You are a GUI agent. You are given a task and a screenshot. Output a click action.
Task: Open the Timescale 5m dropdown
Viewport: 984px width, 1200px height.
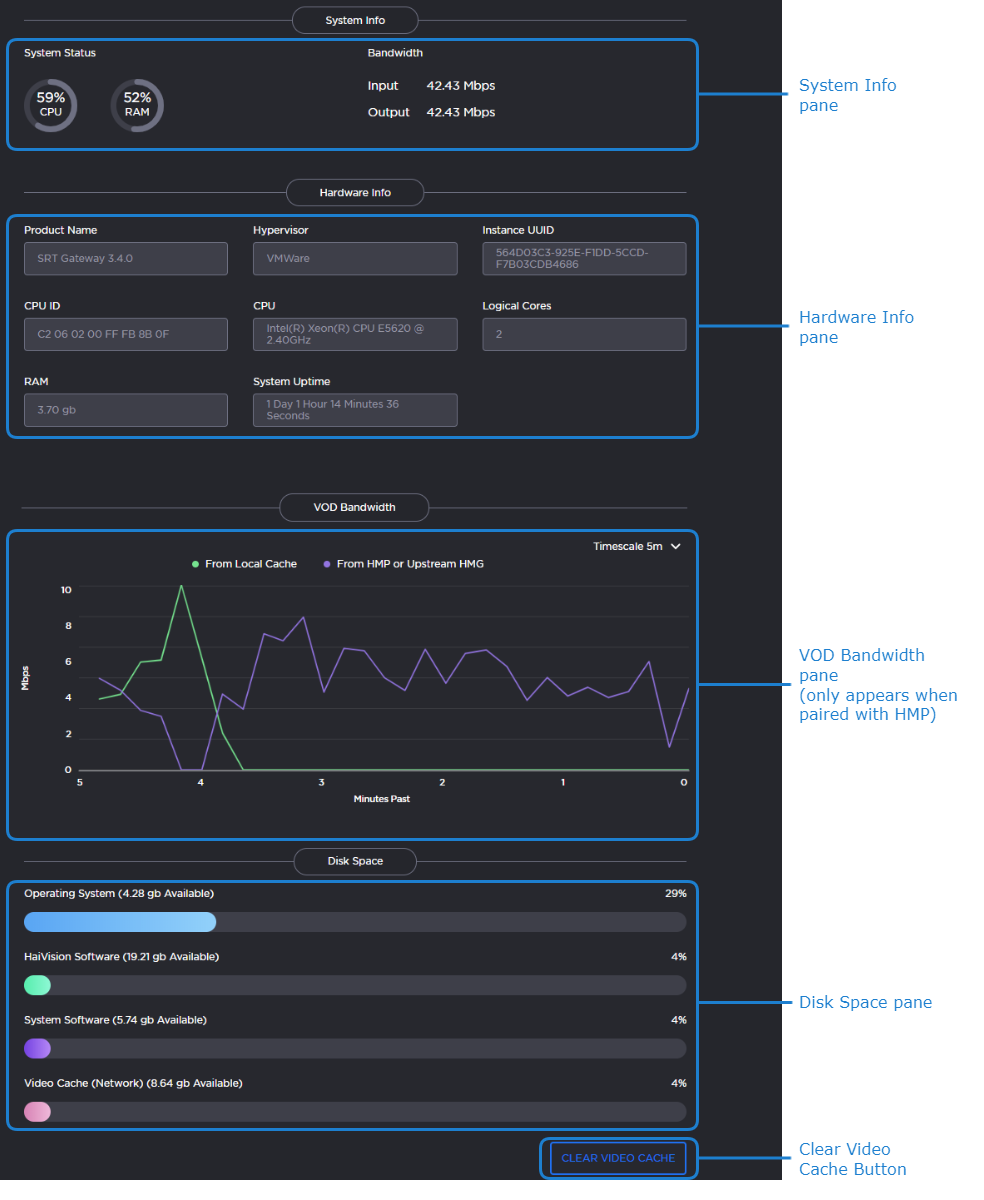coord(637,546)
